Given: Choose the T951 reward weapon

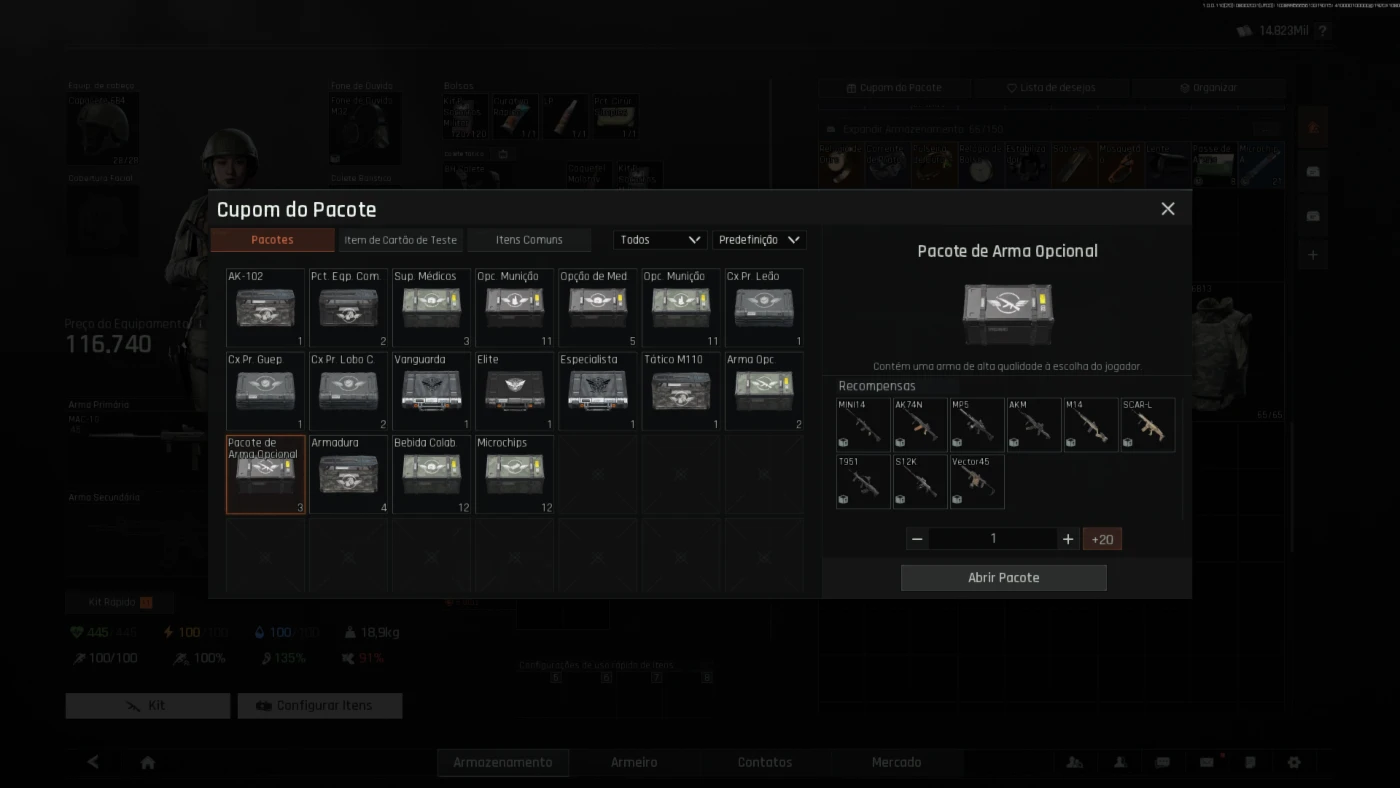Looking at the screenshot, I should 863,482.
